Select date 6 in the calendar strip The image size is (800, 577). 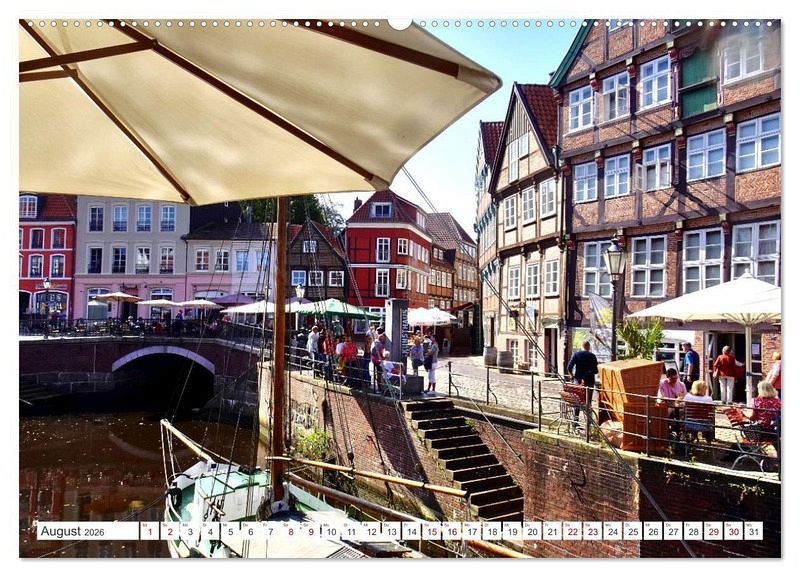pos(251,531)
